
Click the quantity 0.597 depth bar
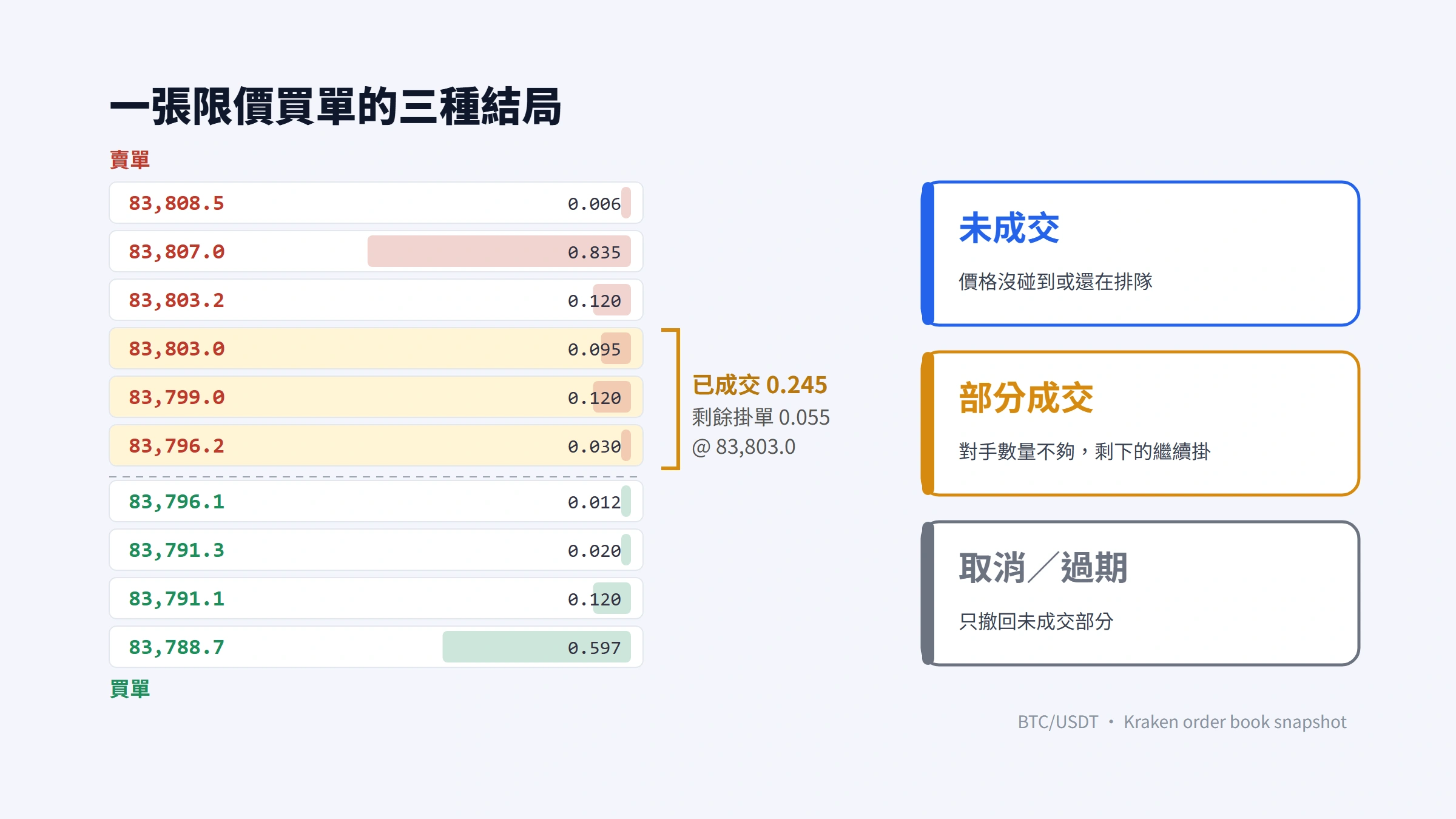(536, 647)
